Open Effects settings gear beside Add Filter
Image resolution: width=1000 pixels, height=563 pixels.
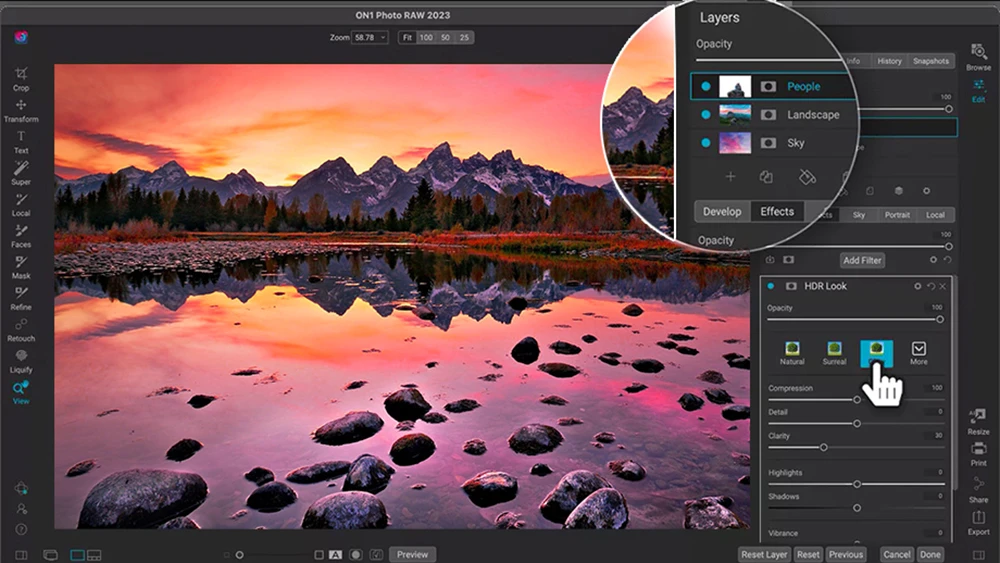pyautogui.click(x=933, y=260)
